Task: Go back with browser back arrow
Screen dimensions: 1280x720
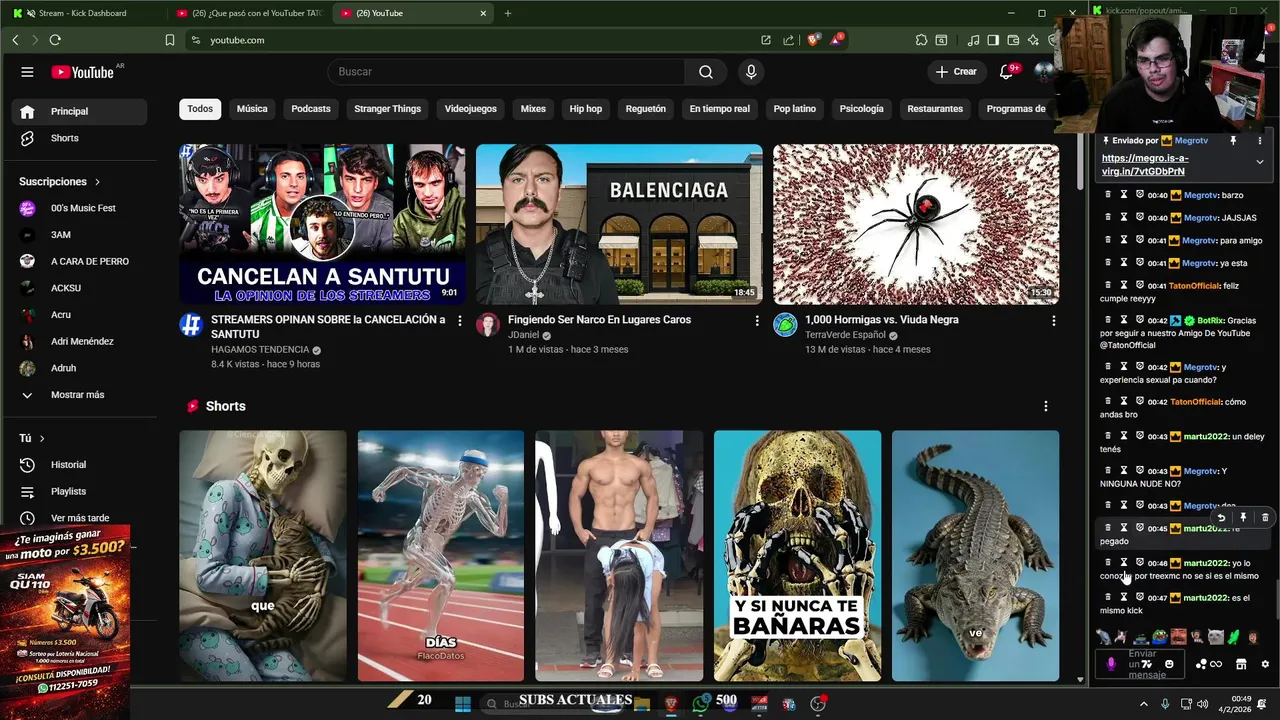Action: tap(15, 40)
